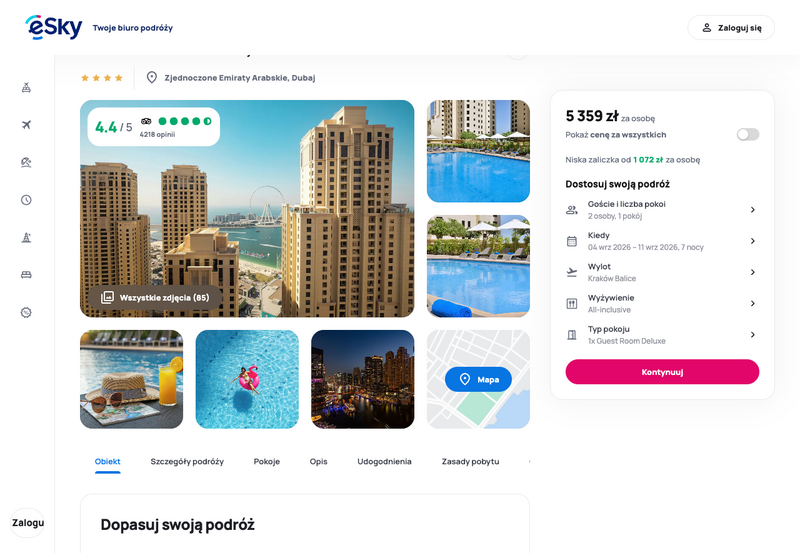Image resolution: width=800 pixels, height=553 pixels.
Task: Click the eSky logo
Action: pos(54,28)
